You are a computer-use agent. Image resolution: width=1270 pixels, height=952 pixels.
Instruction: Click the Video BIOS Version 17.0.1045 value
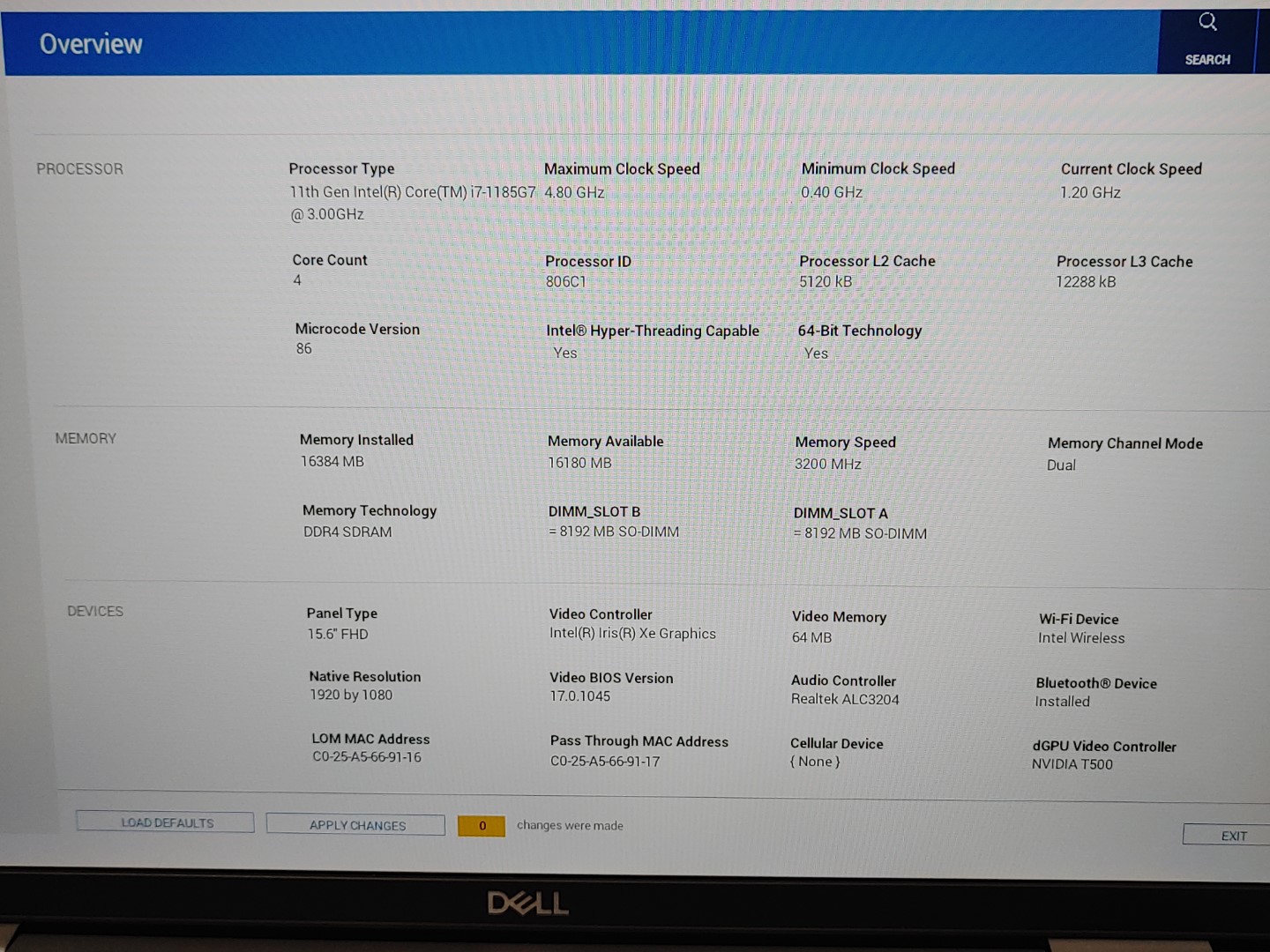pos(580,696)
